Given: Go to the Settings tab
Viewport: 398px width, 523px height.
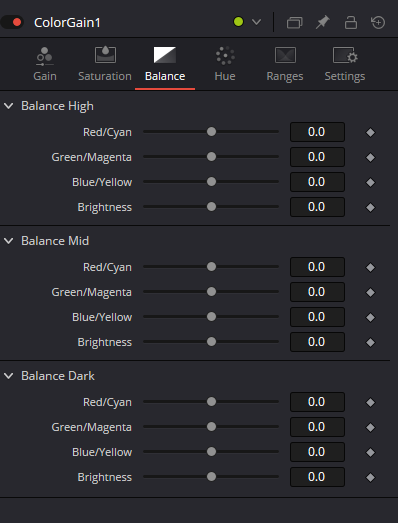Looking at the screenshot, I should click(345, 64).
